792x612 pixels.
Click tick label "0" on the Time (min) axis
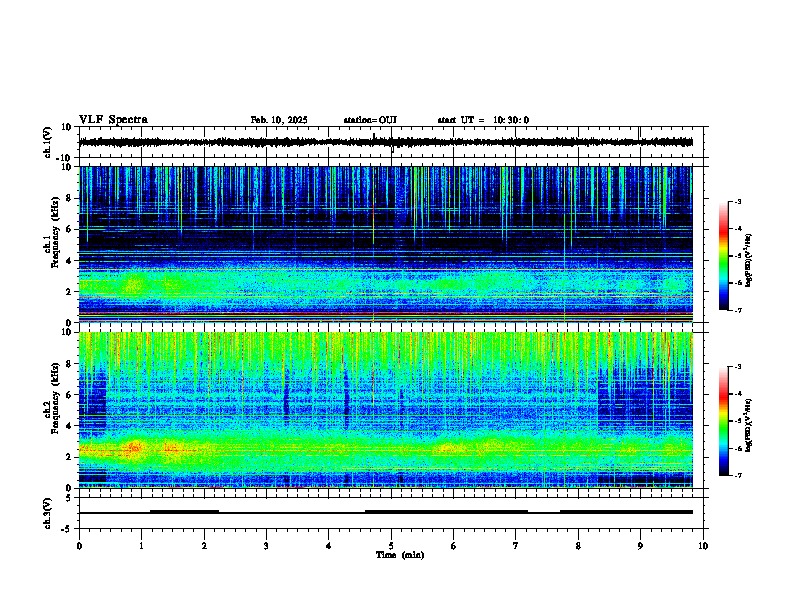pos(79,546)
